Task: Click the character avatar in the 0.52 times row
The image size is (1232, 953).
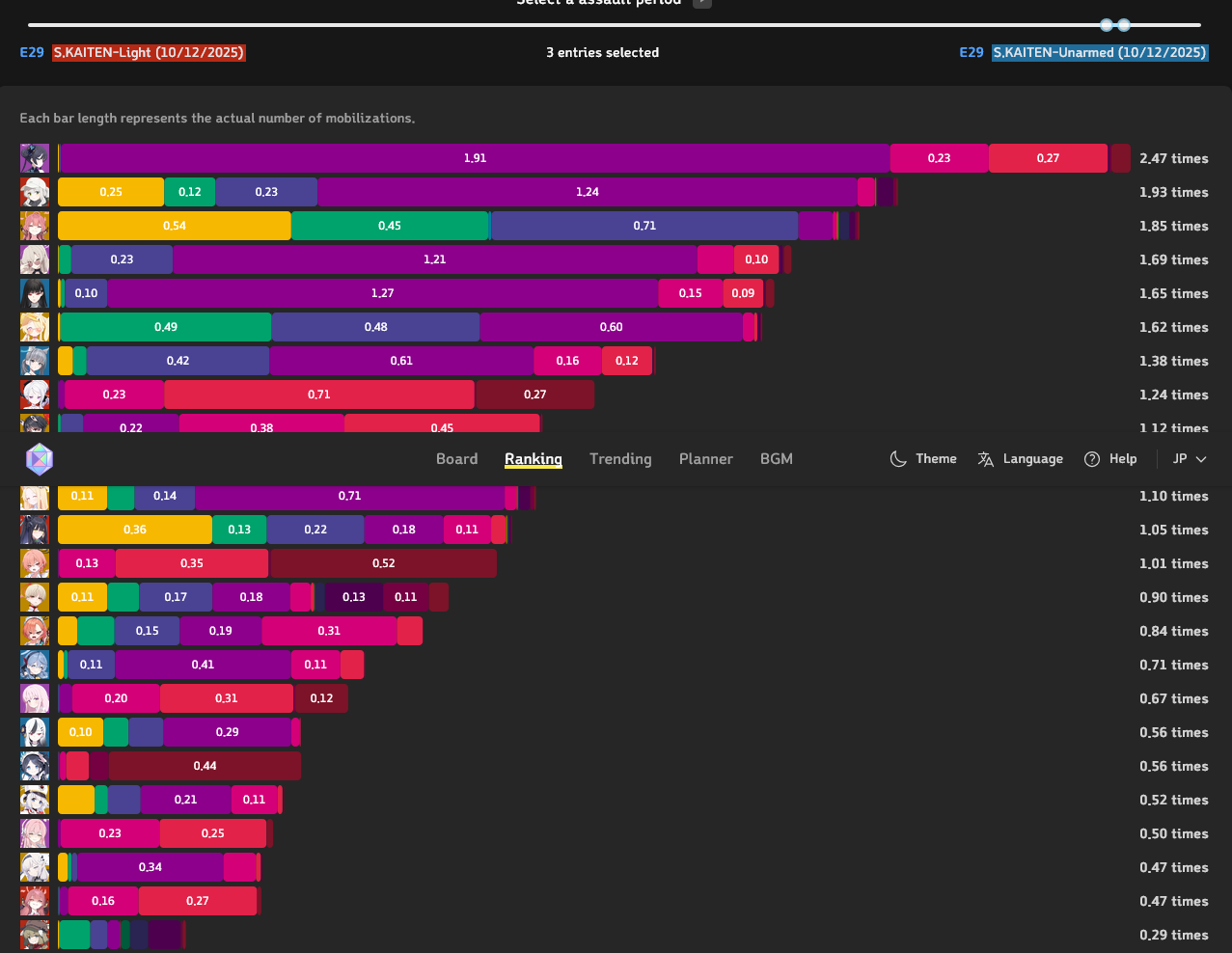Action: coord(35,800)
